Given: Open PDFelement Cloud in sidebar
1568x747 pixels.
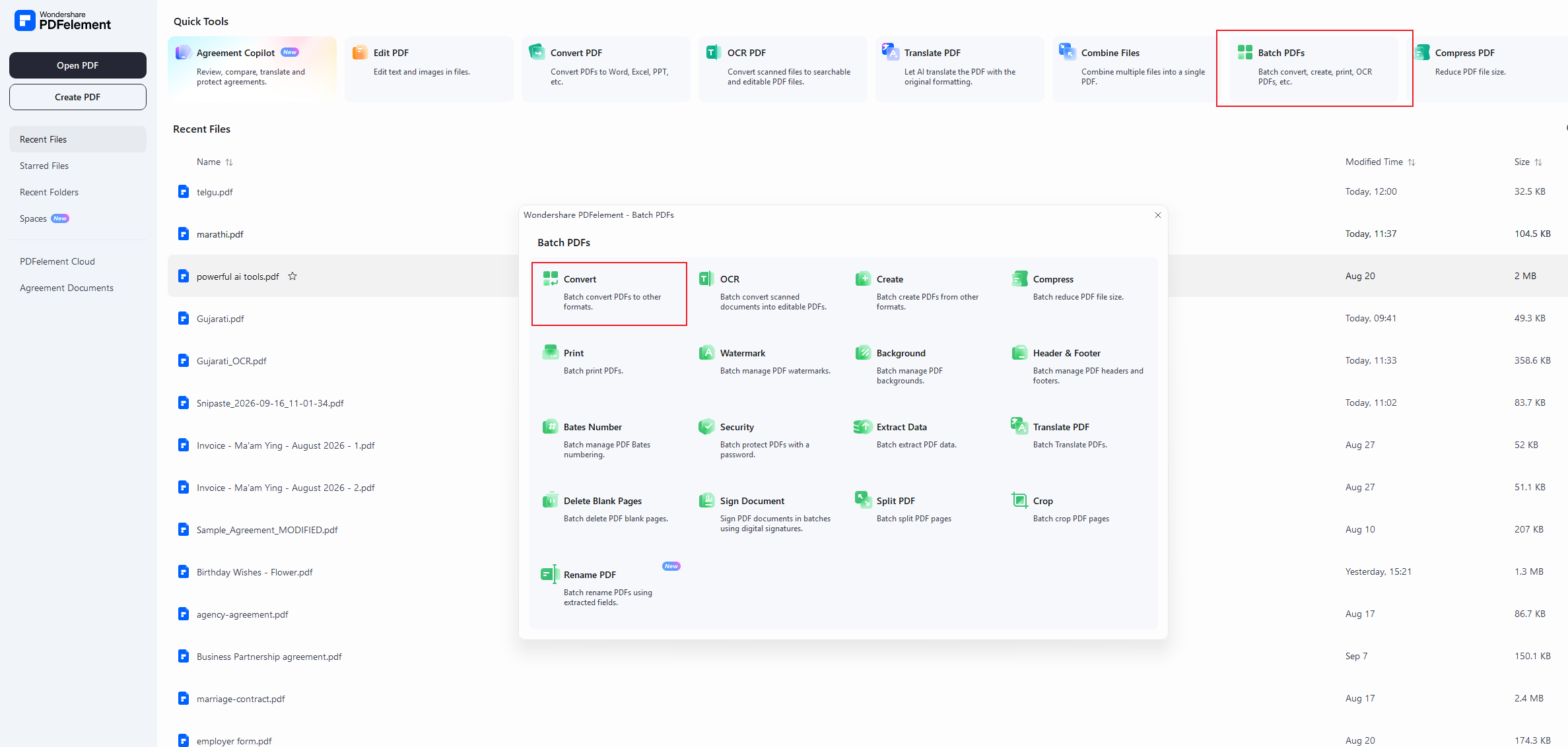Looking at the screenshot, I should pyautogui.click(x=78, y=261).
